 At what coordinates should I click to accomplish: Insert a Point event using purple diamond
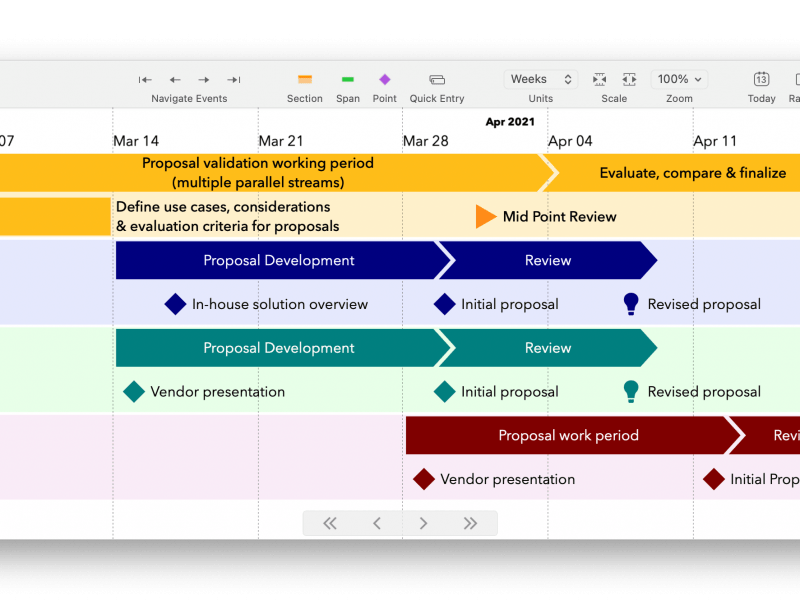click(x=384, y=80)
